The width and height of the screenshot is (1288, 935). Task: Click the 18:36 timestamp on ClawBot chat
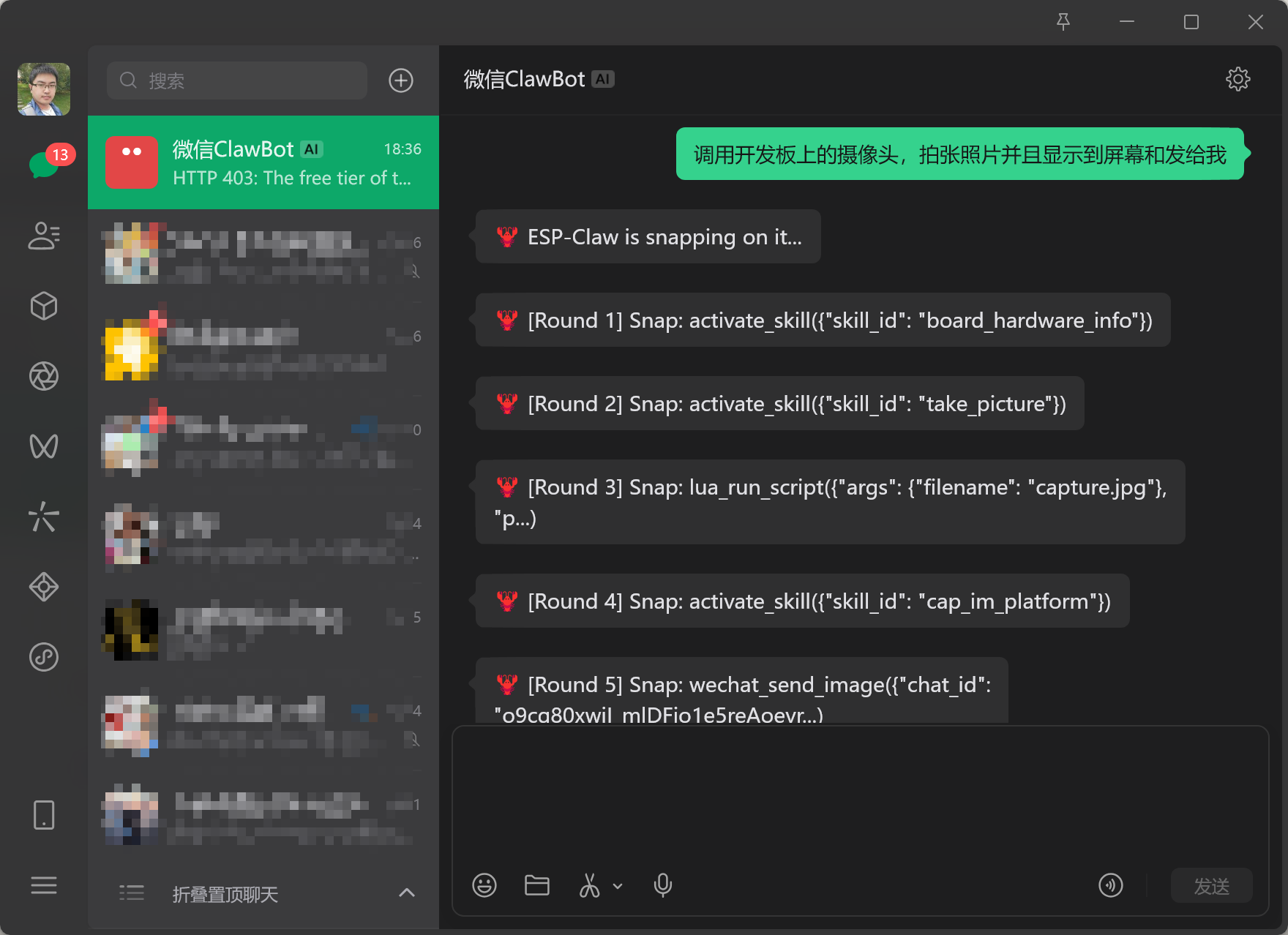402,149
